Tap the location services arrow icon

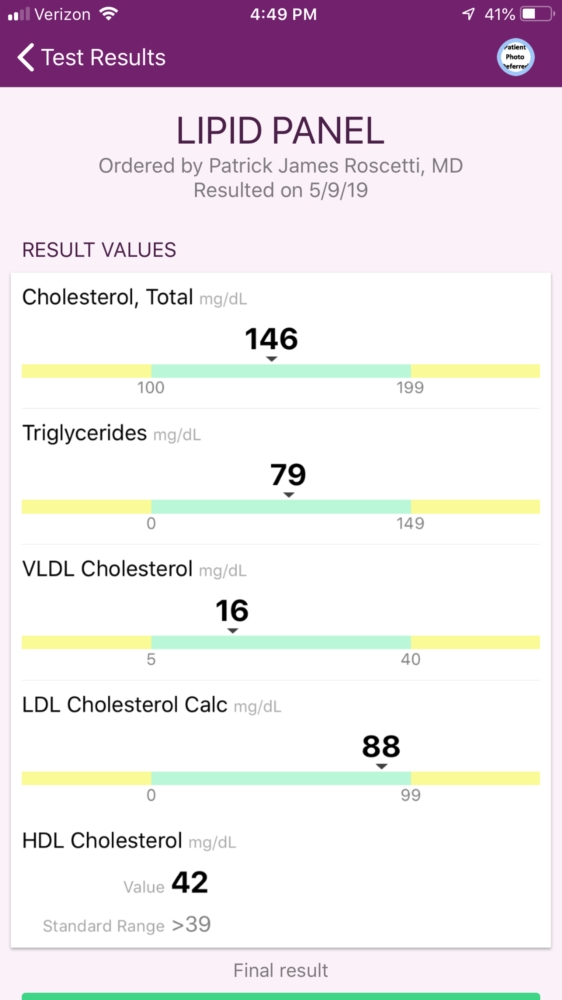point(470,14)
